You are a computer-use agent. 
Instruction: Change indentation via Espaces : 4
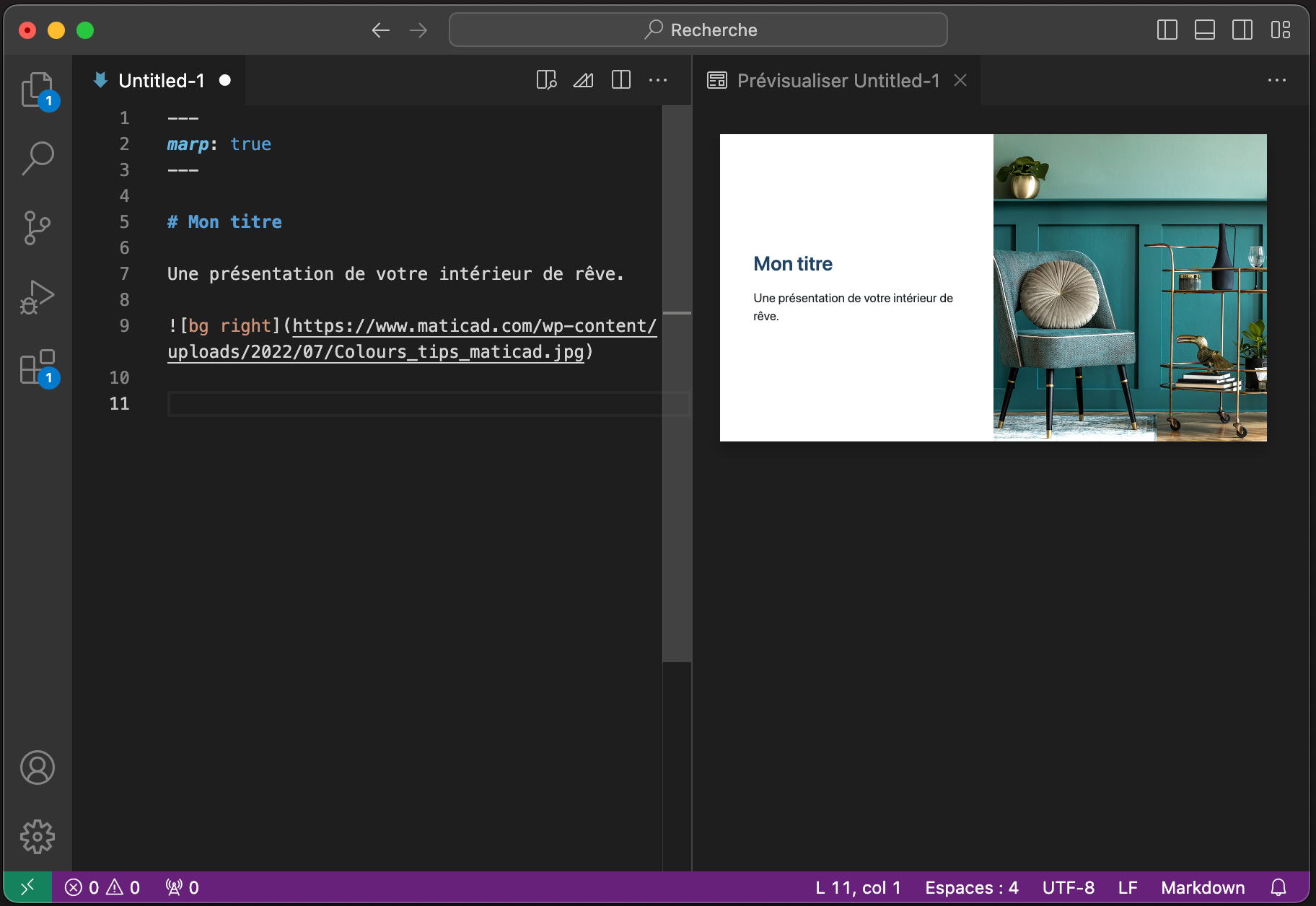[x=972, y=887]
